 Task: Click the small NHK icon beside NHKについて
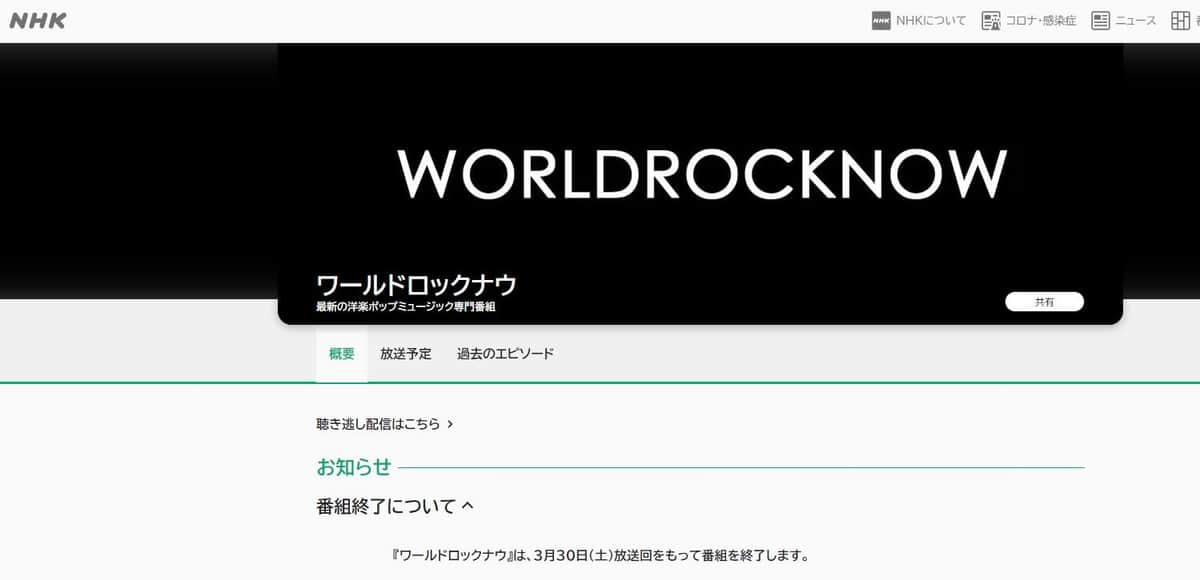point(881,21)
